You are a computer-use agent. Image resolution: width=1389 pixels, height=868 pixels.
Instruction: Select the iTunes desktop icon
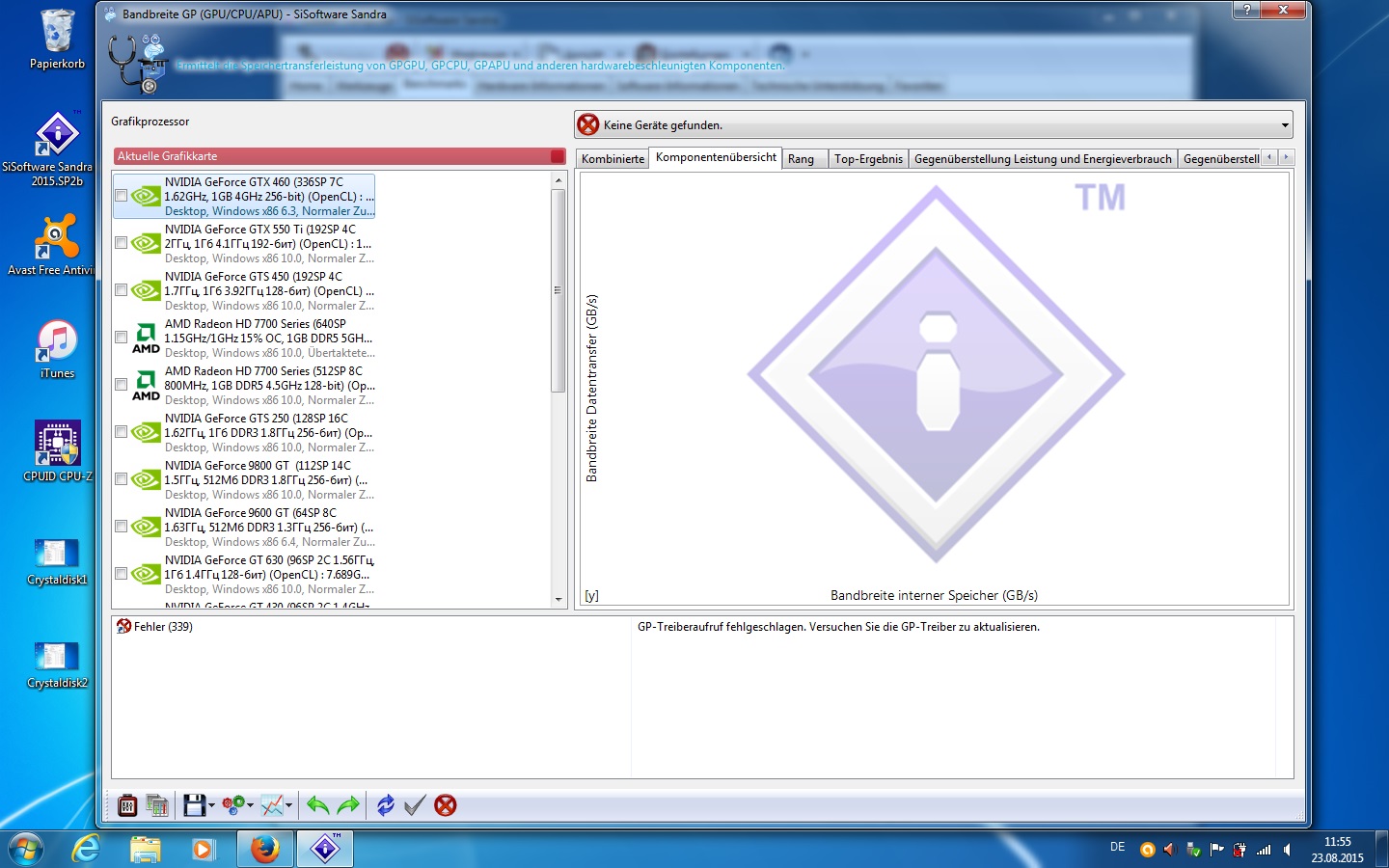(x=57, y=349)
